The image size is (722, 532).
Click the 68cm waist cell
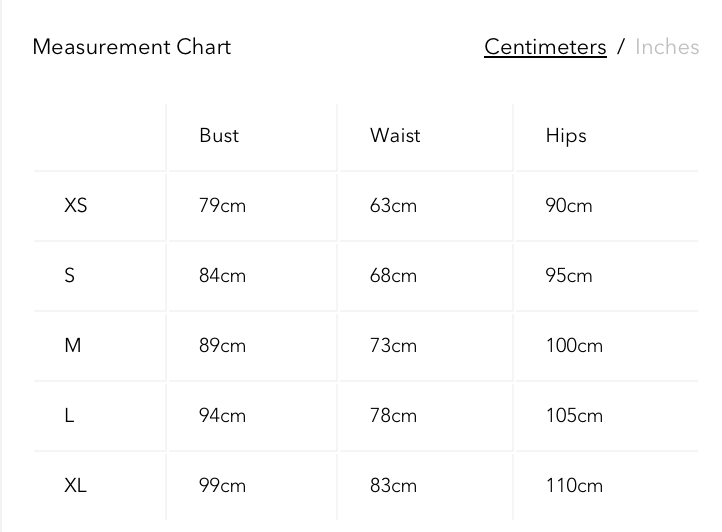click(393, 276)
